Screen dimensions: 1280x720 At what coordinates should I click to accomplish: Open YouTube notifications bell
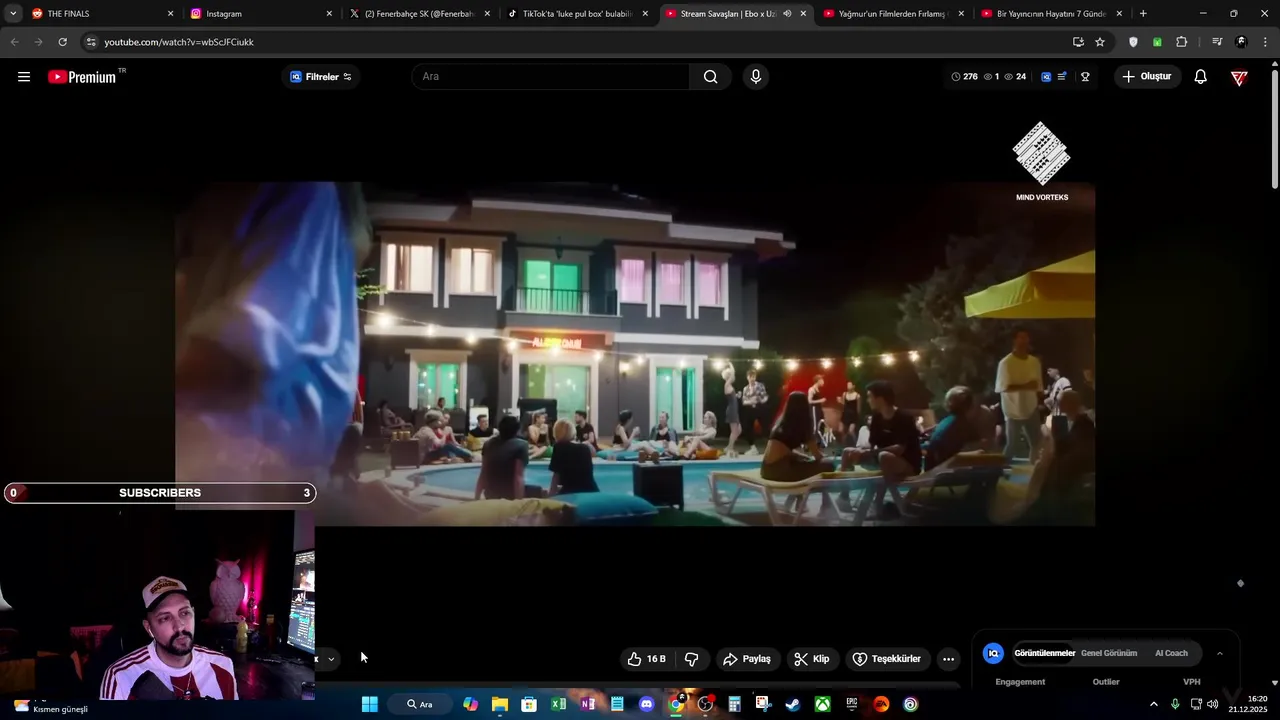pyautogui.click(x=1201, y=77)
